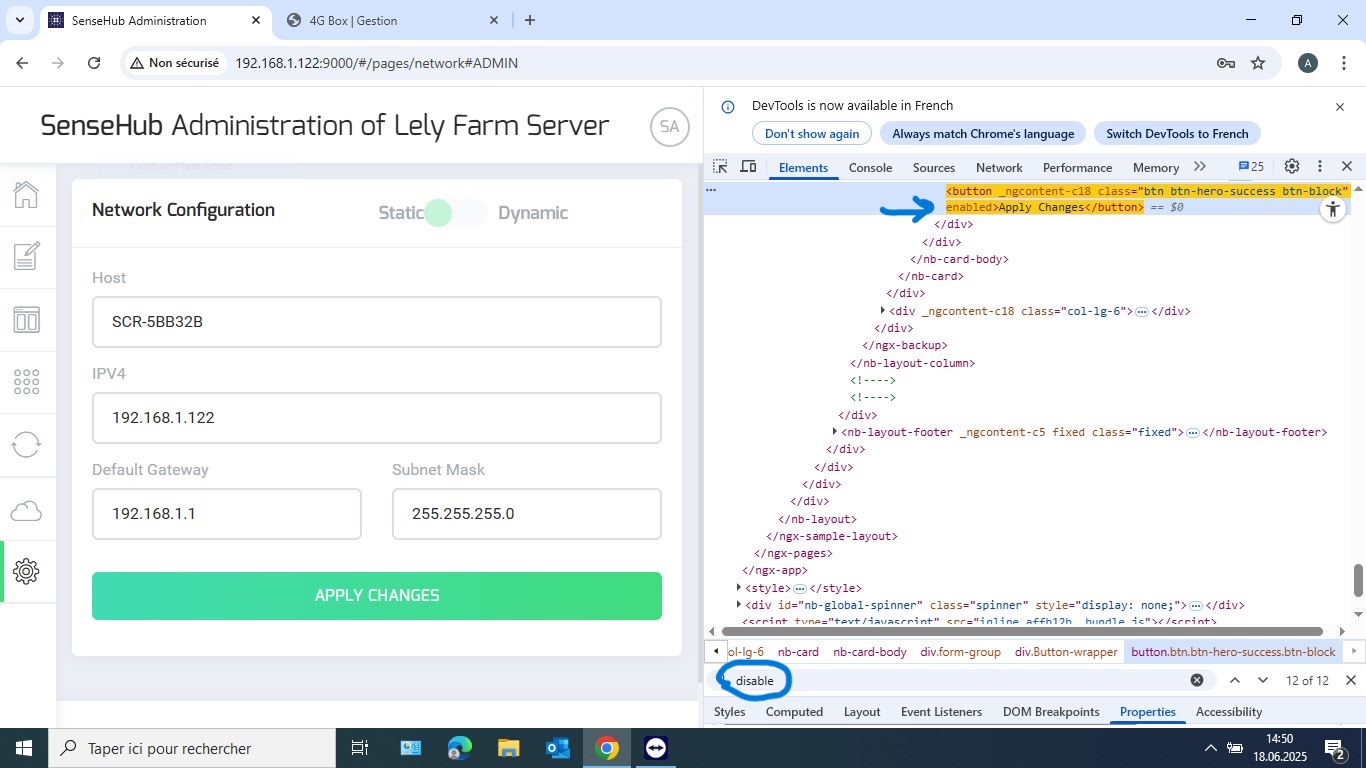Open the Accessibility pane tab
This screenshot has width=1366, height=768.
(1229, 712)
